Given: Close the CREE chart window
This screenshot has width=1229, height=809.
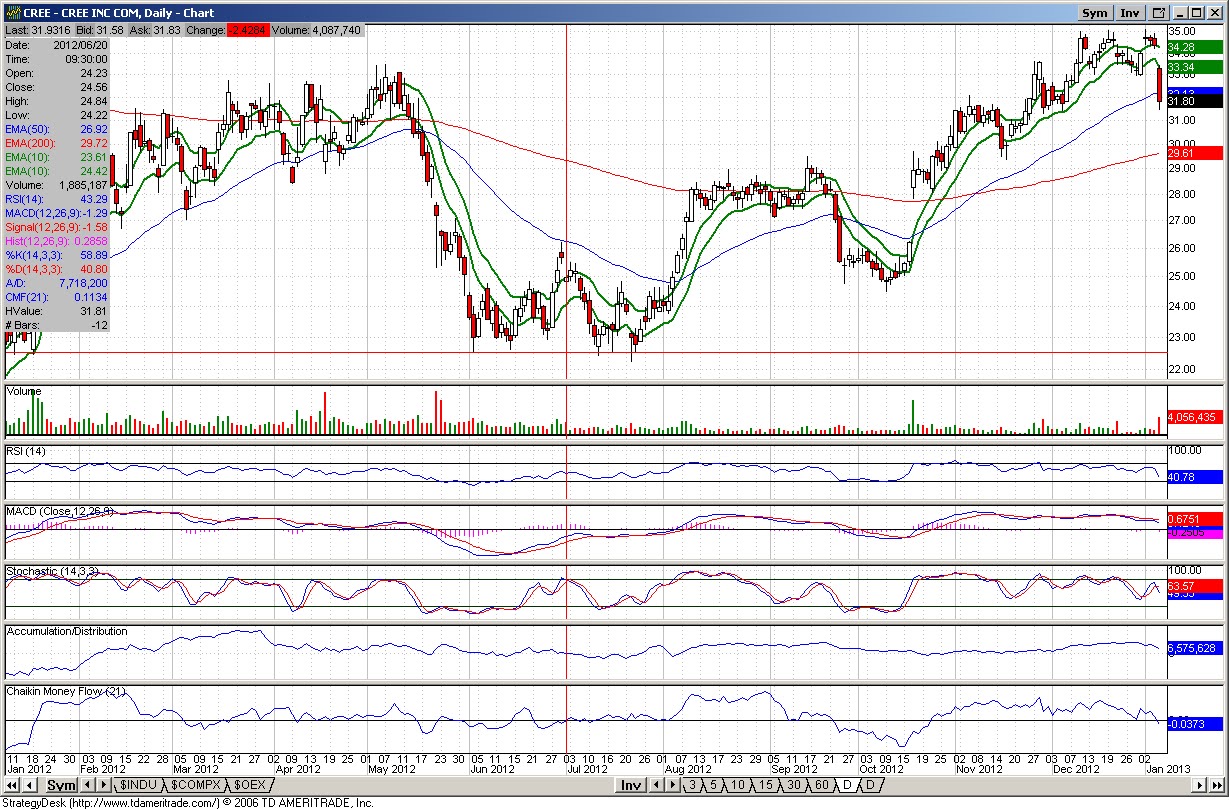Looking at the screenshot, I should [x=1214, y=13].
